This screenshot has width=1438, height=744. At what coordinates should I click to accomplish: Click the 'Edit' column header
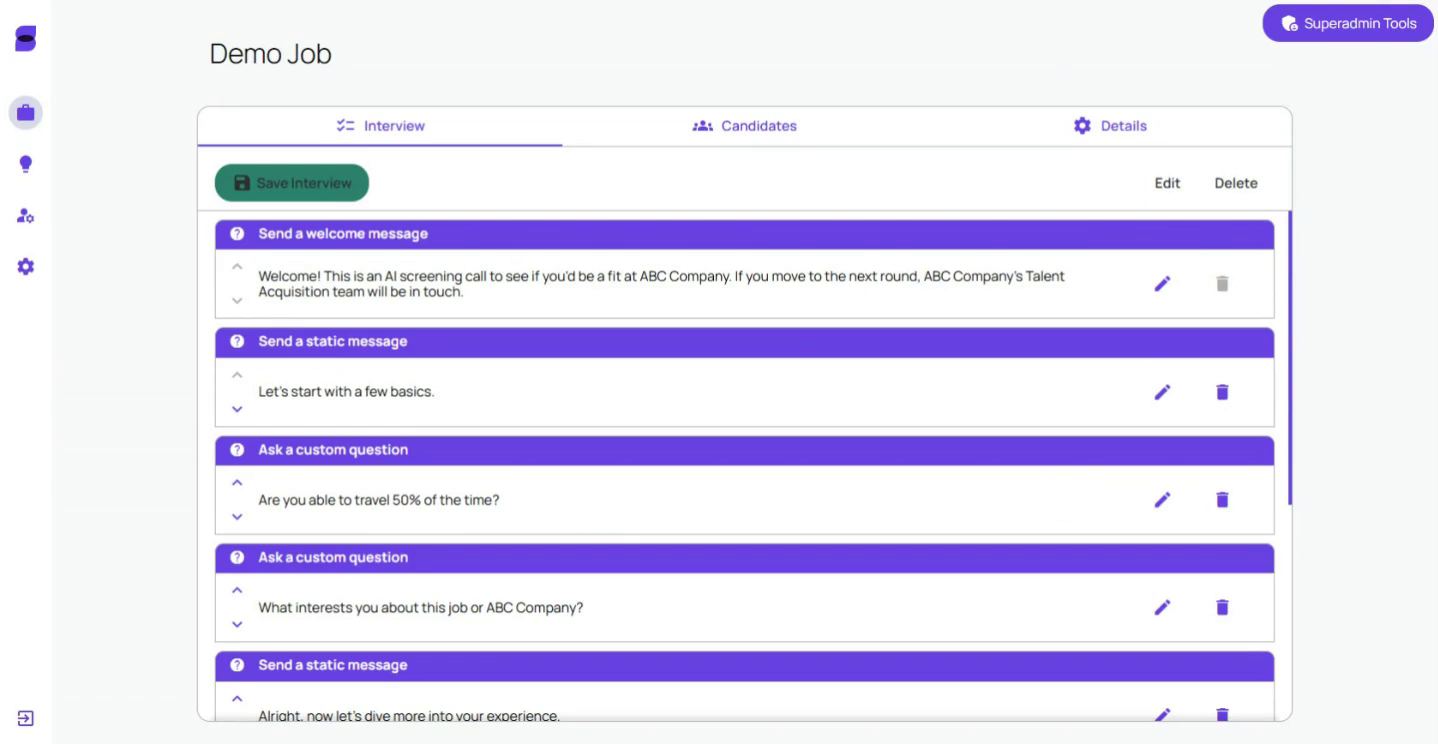click(x=1167, y=183)
